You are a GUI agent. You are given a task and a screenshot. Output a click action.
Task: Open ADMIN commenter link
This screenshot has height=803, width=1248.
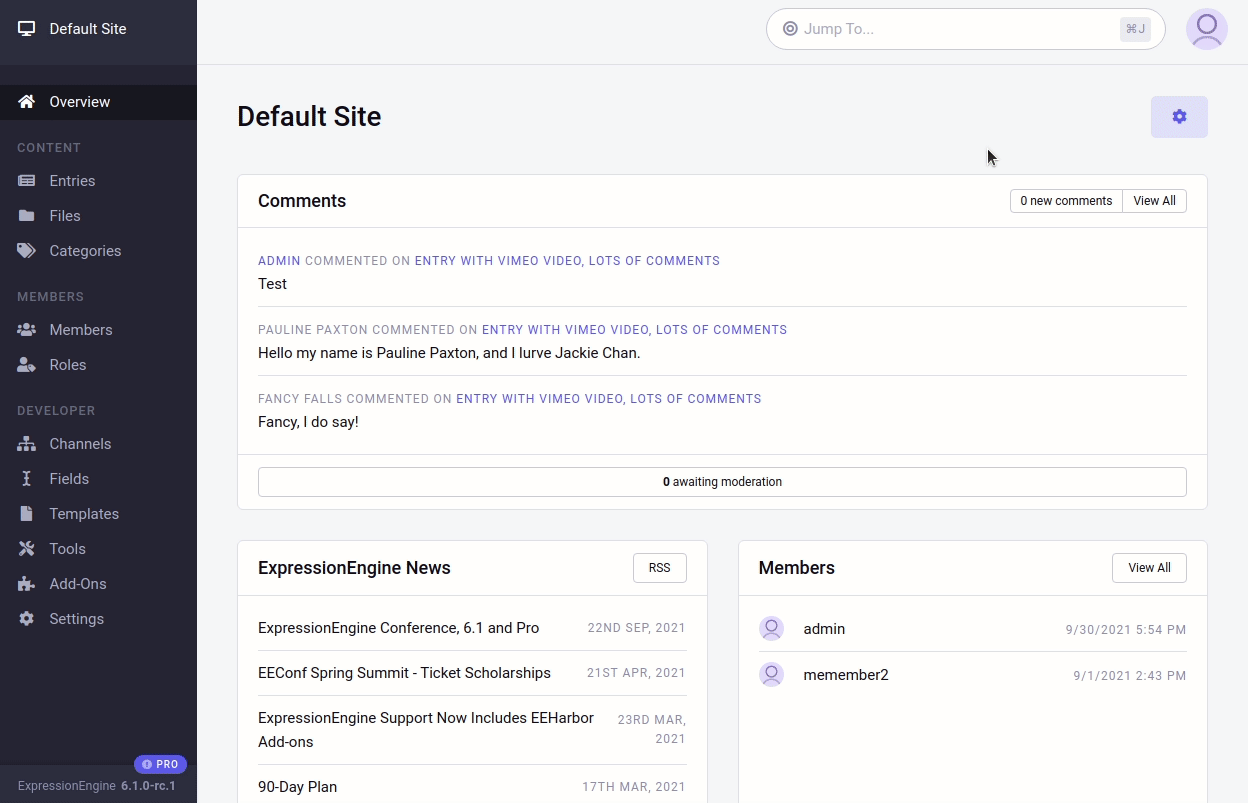coord(279,261)
